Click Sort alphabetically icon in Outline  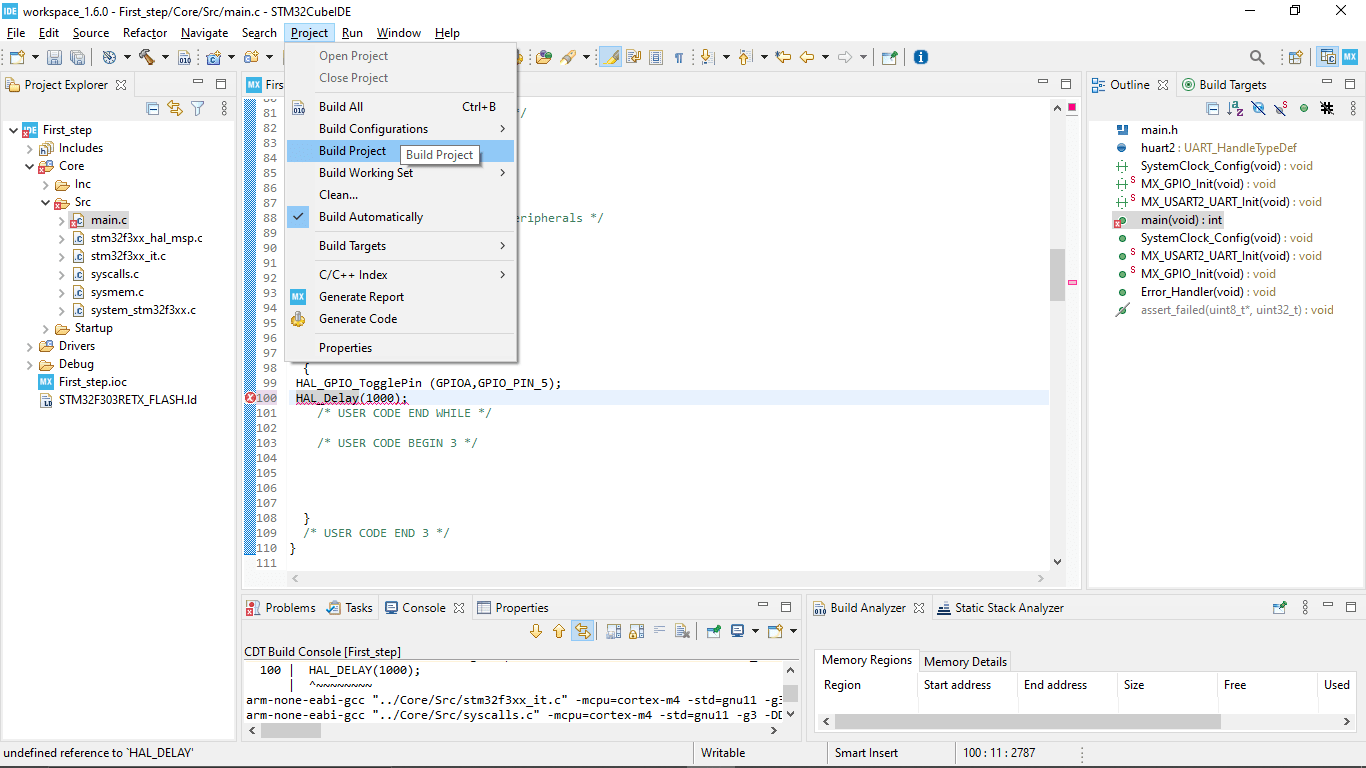(x=1236, y=109)
